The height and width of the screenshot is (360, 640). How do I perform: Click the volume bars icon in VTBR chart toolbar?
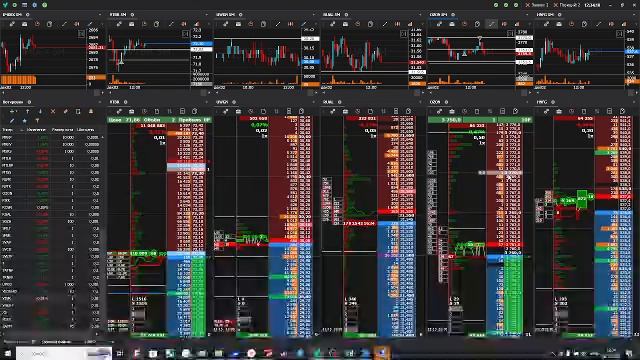[196, 24]
